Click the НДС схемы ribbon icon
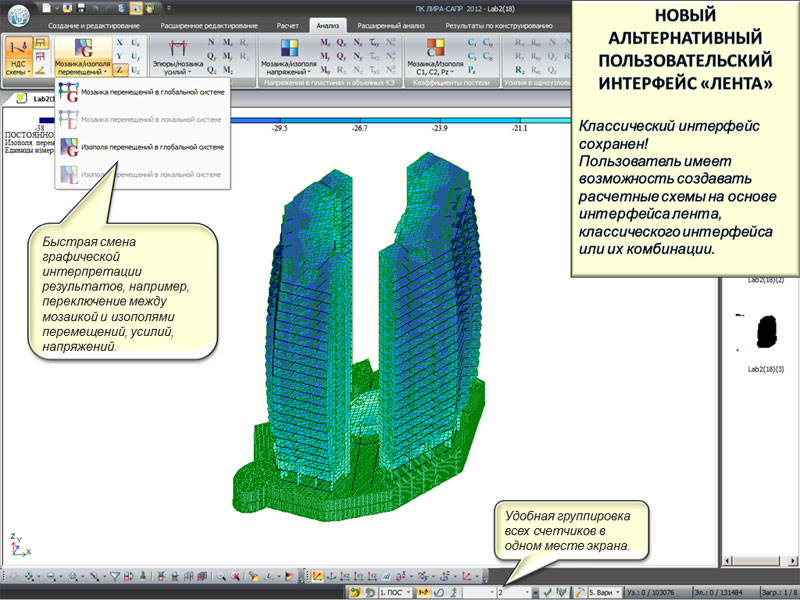 pyautogui.click(x=17, y=57)
